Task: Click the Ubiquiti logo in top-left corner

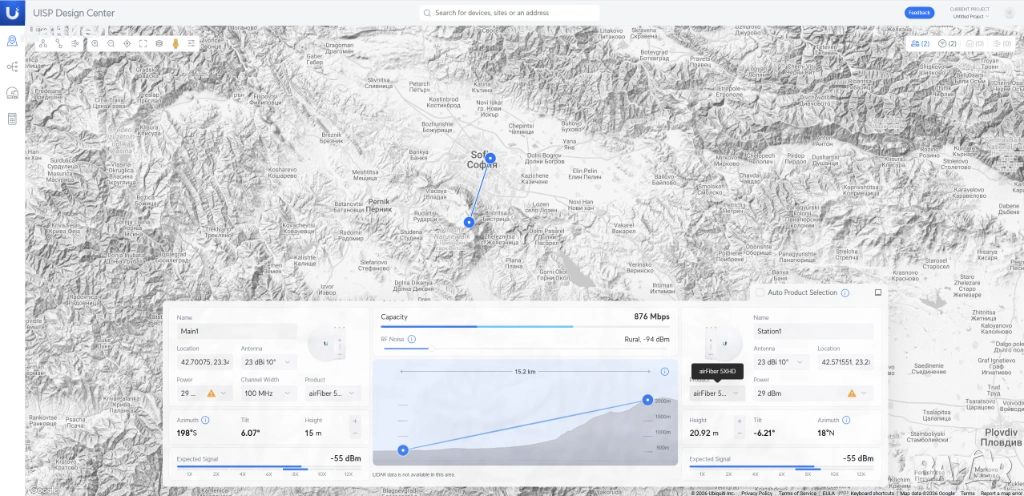Action: (x=12, y=12)
